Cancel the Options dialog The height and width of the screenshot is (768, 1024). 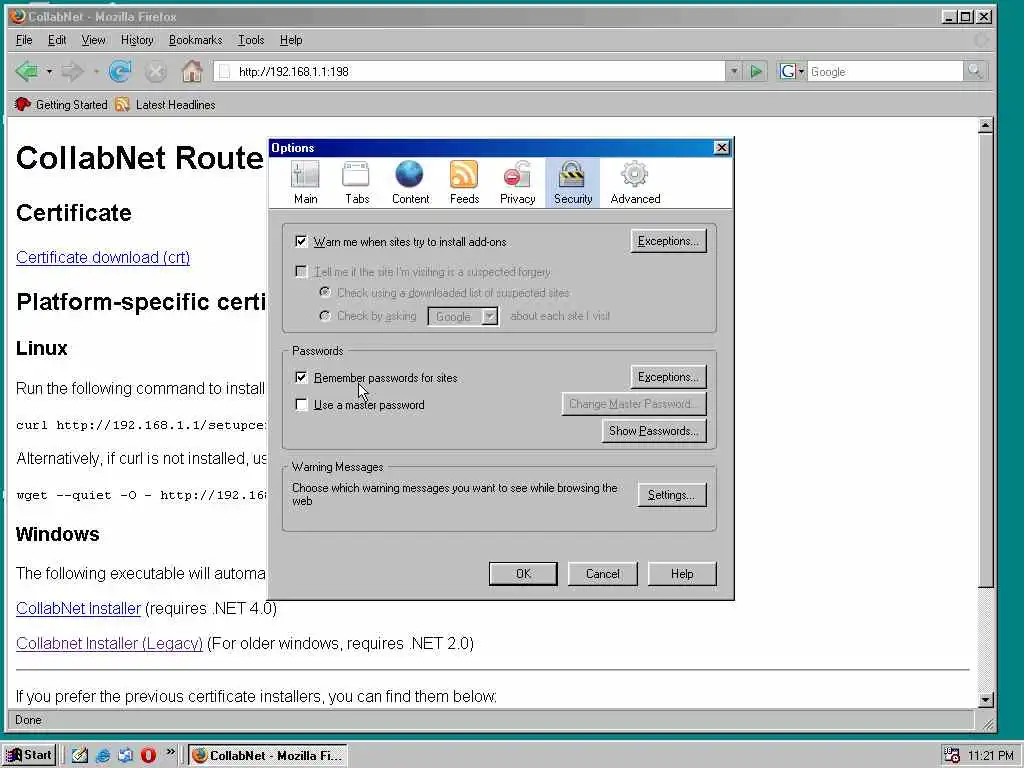click(602, 574)
